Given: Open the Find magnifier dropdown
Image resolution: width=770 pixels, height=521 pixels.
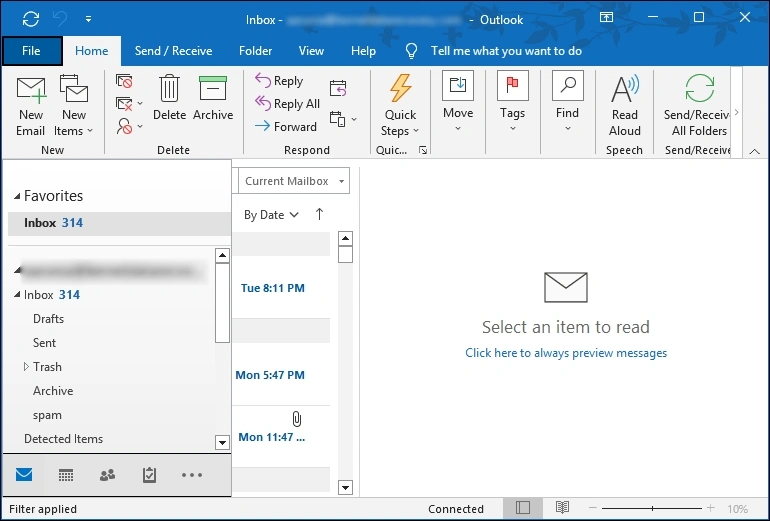Looking at the screenshot, I should 567,102.
